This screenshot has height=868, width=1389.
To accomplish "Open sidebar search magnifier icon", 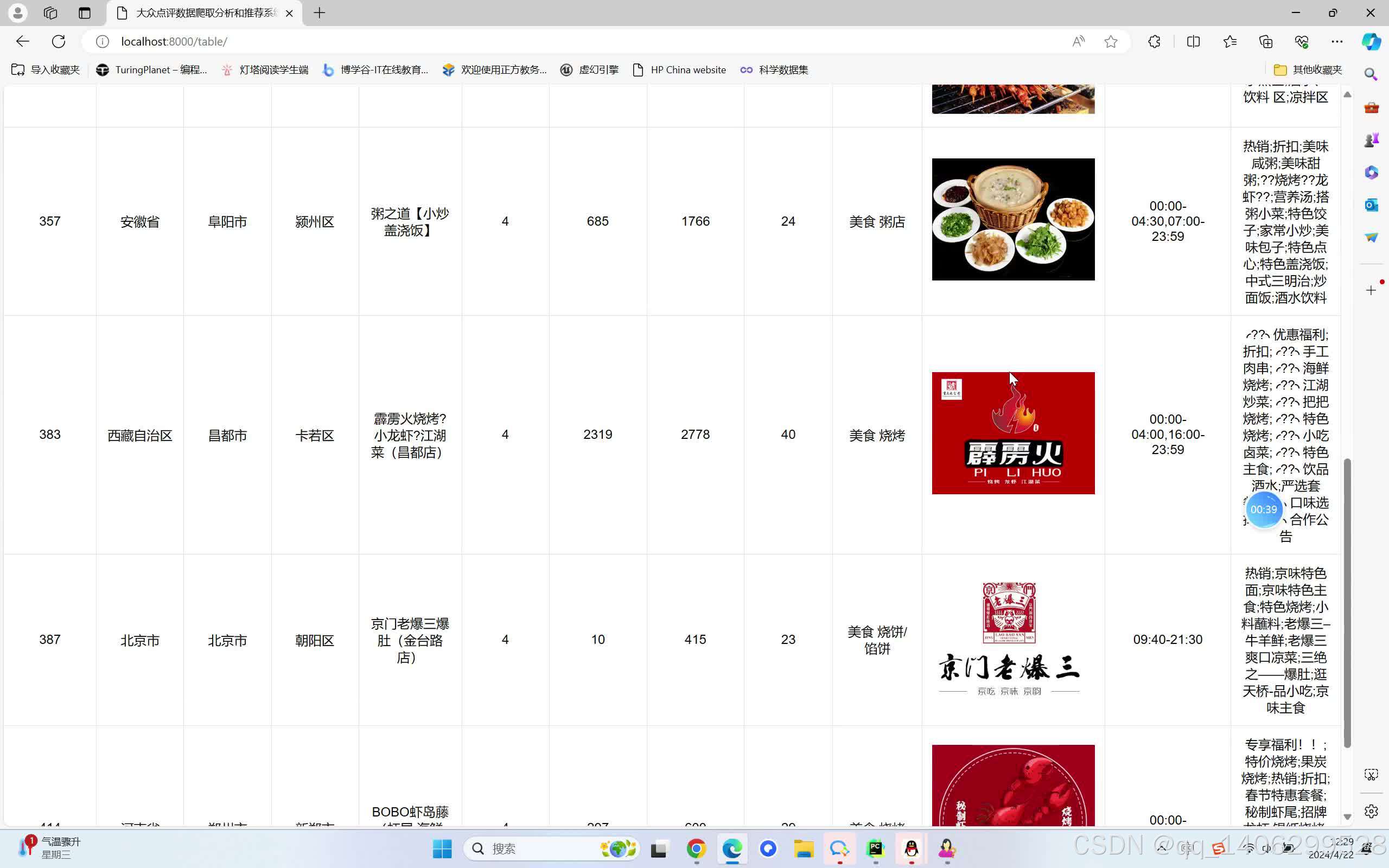I will coord(1371,74).
